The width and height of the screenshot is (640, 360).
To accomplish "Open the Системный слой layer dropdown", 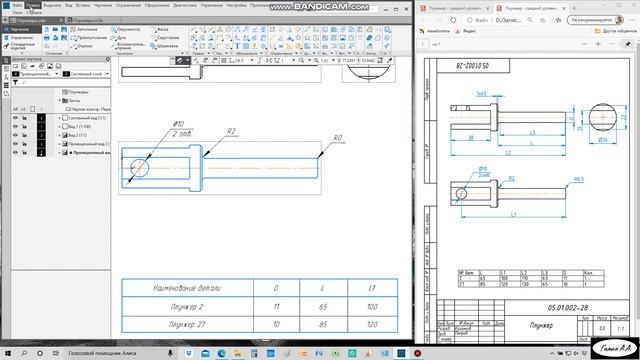I will pyautogui.click(x=107, y=74).
